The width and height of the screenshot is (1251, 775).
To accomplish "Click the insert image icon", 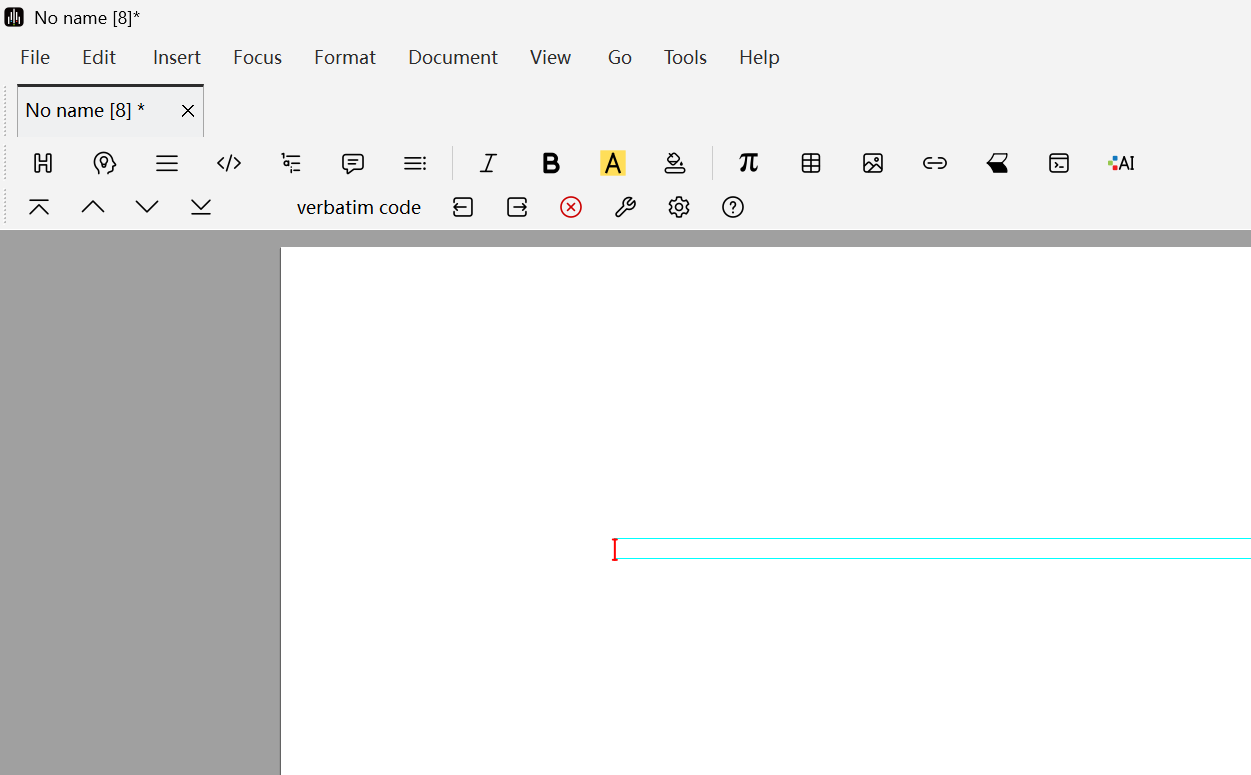I will [873, 163].
